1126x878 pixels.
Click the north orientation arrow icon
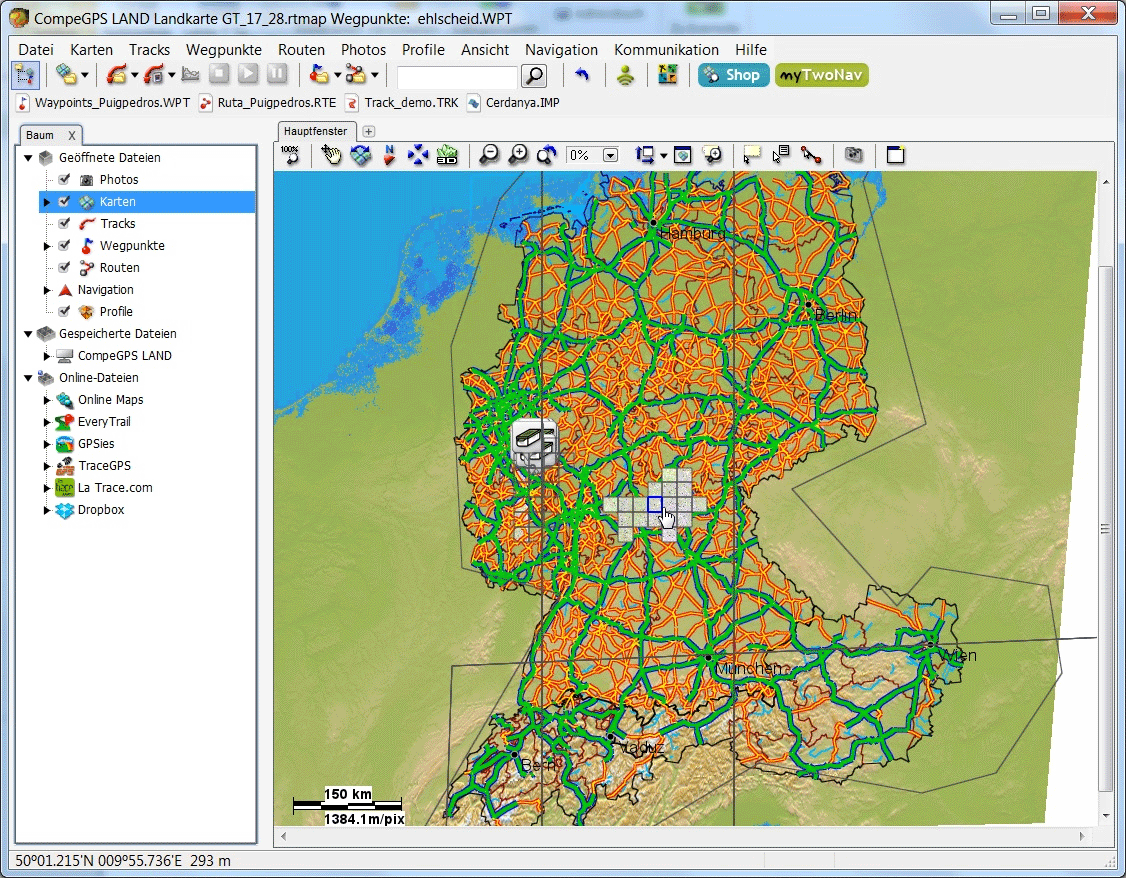tap(389, 155)
